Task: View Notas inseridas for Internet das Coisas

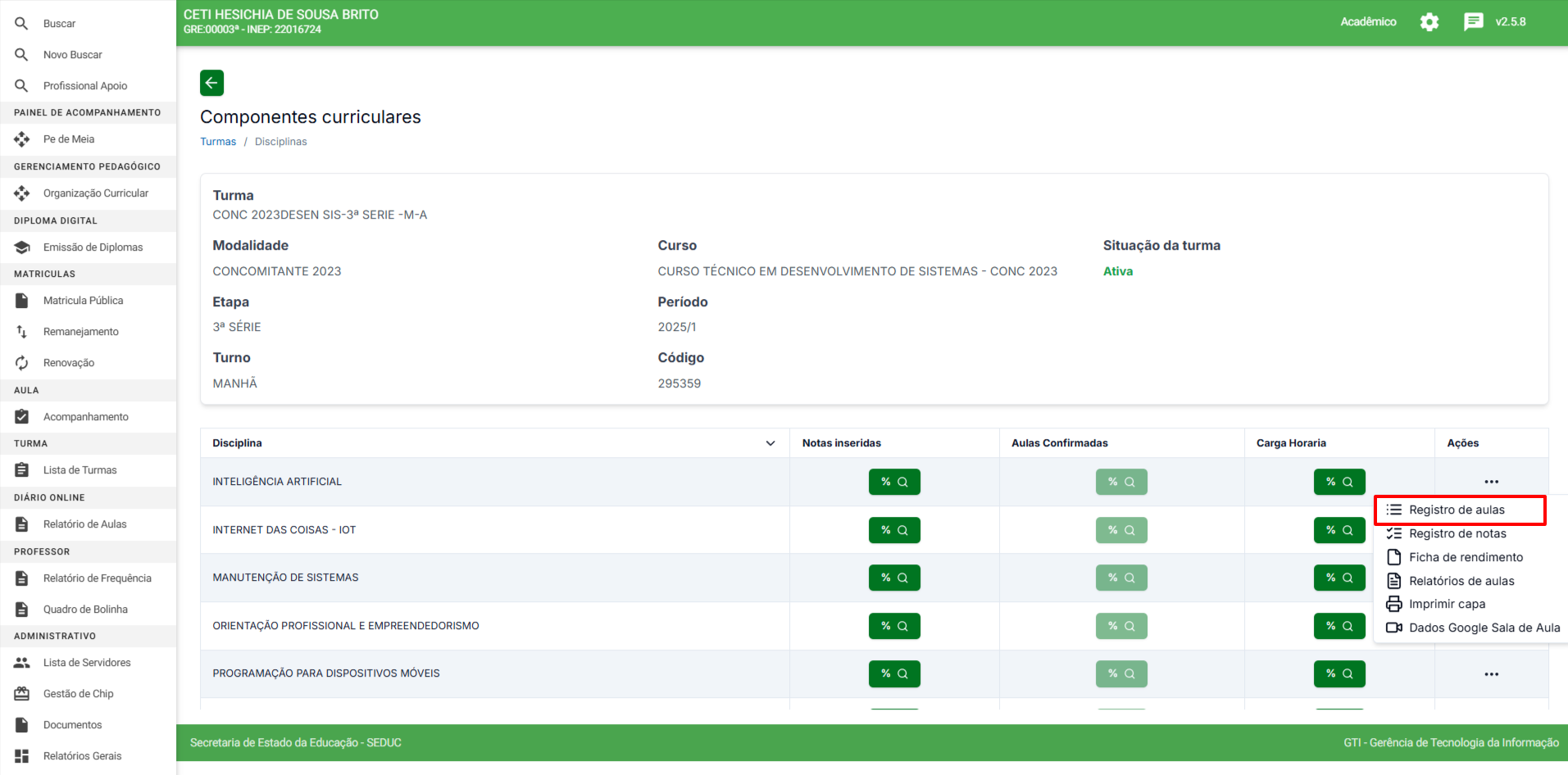Action: point(894,530)
